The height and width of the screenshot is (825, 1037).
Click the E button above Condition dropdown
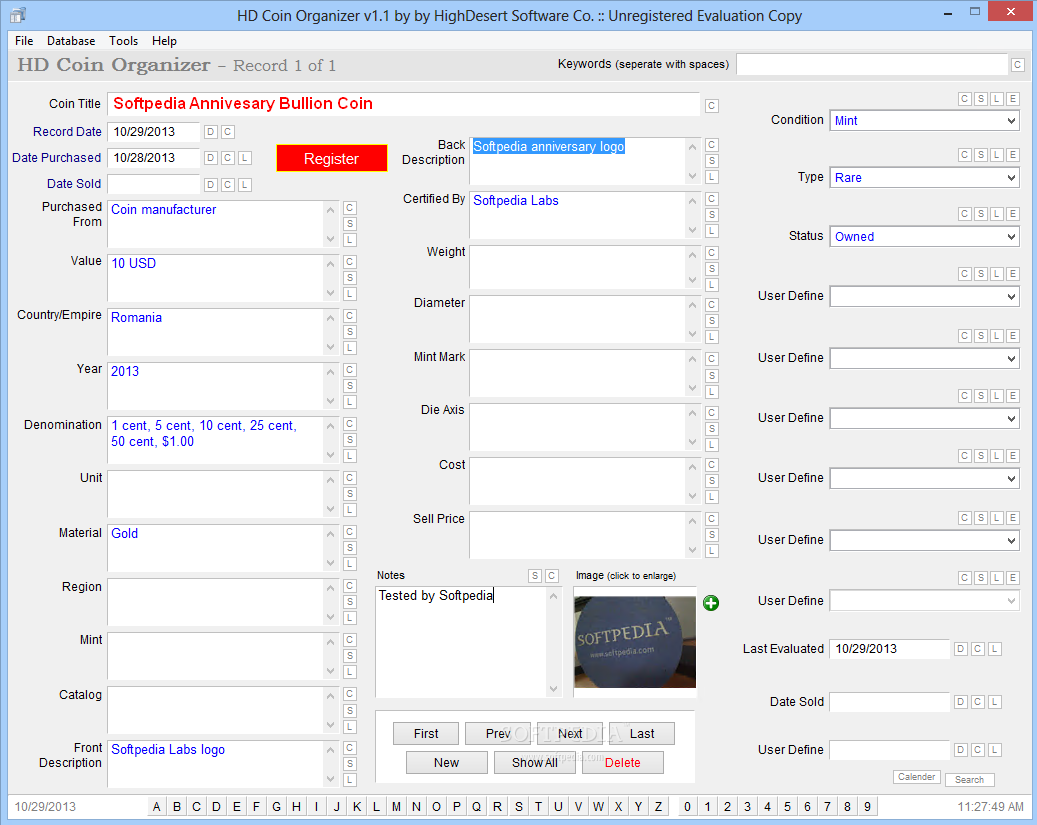[1013, 99]
